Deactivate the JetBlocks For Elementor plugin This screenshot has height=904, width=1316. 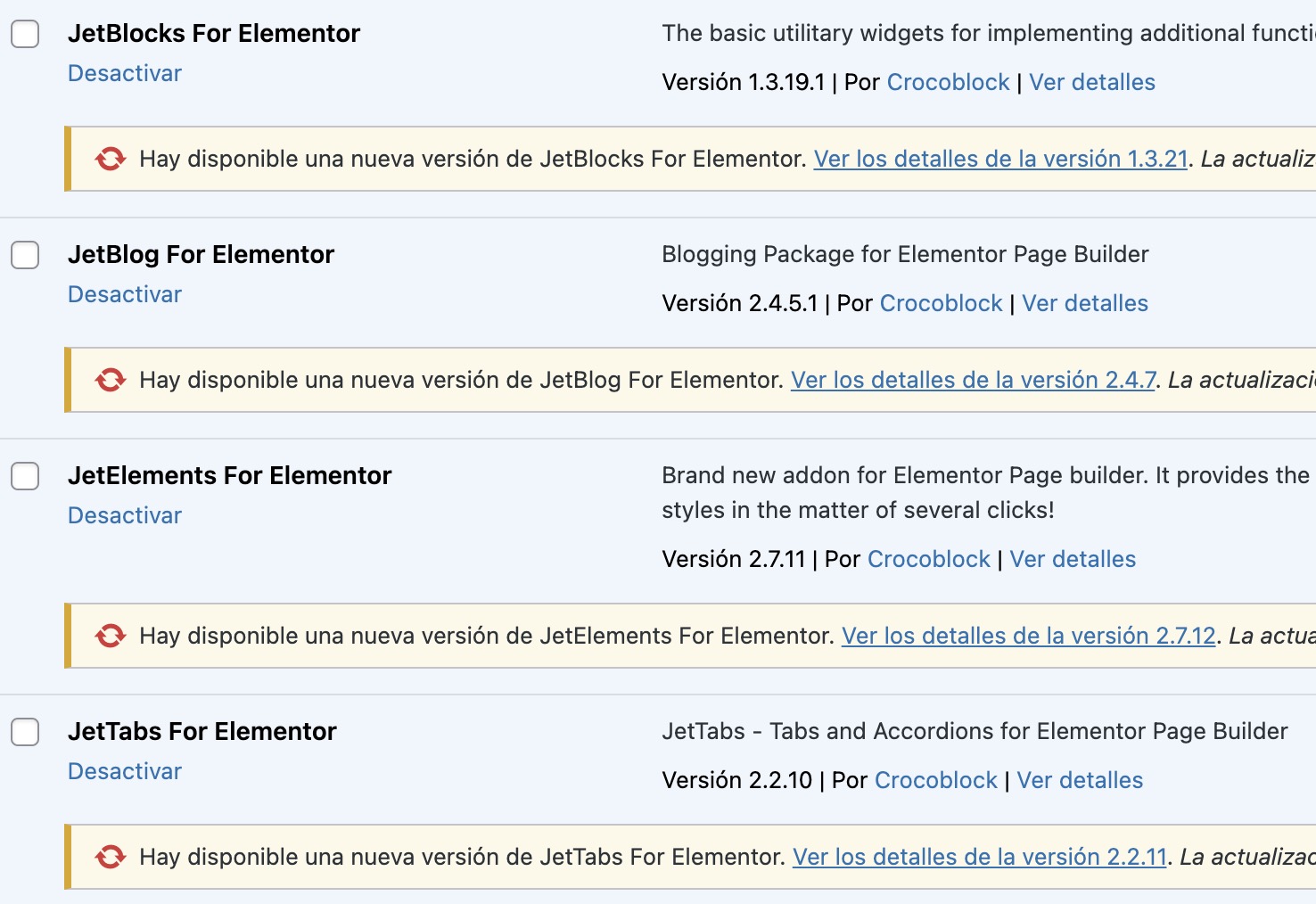tap(125, 73)
